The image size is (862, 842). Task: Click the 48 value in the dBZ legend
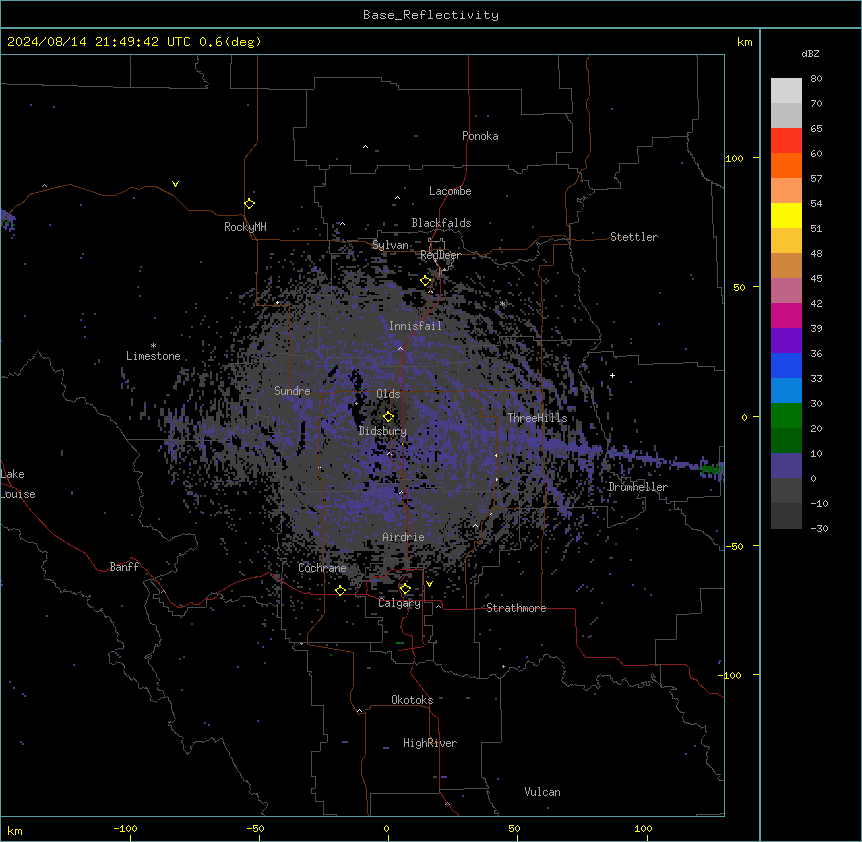(816, 253)
